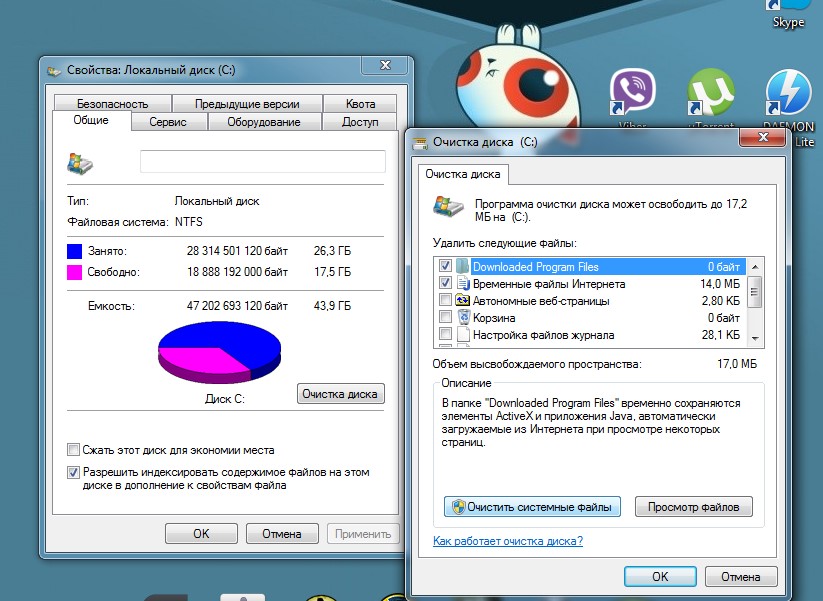Click the blue used-space color swatch
823x601 pixels.
74,251
